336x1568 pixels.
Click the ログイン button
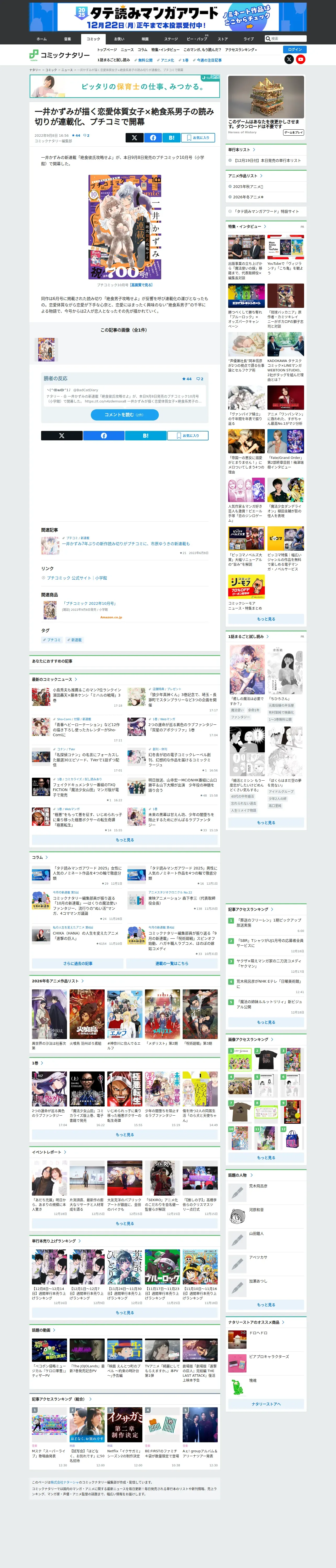(295, 49)
